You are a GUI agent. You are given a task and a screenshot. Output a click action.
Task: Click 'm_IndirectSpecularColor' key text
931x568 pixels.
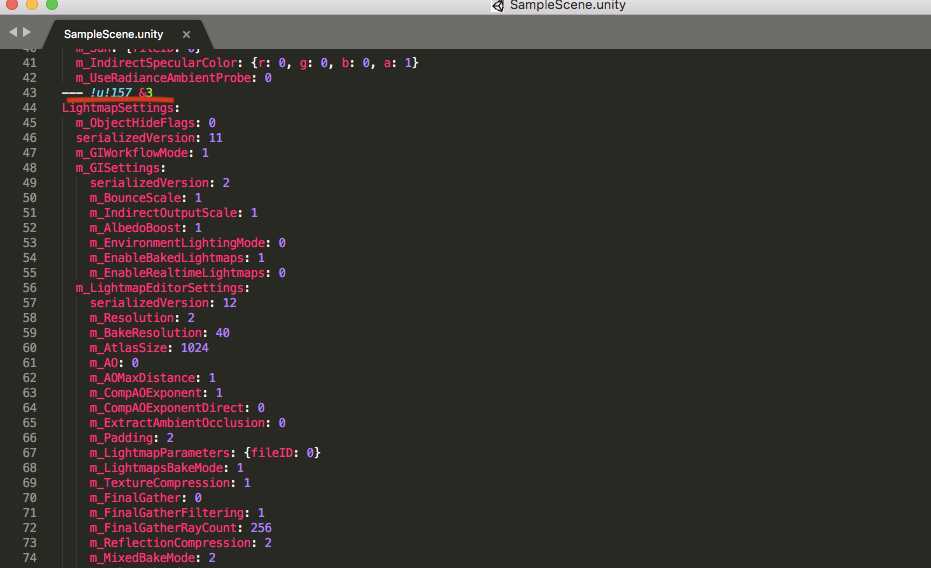[x=156, y=63]
